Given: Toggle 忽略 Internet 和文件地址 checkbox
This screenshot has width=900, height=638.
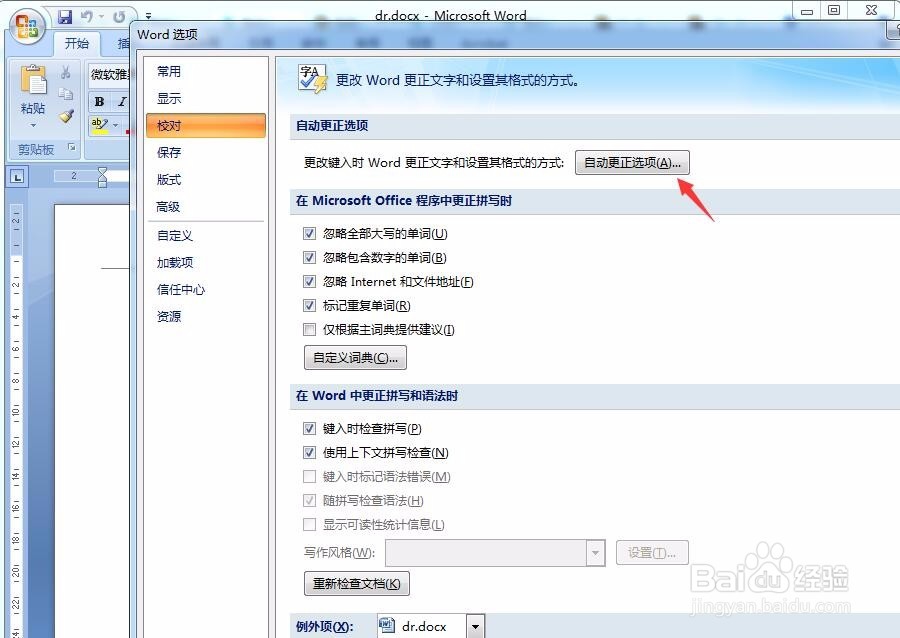Looking at the screenshot, I should (309, 282).
